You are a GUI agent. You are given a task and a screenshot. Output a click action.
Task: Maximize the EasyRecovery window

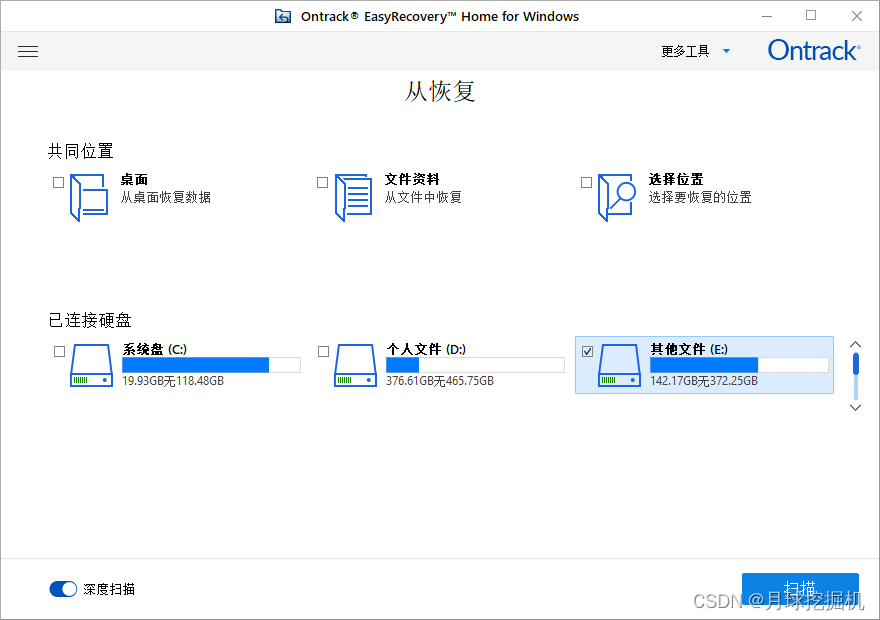pos(811,16)
